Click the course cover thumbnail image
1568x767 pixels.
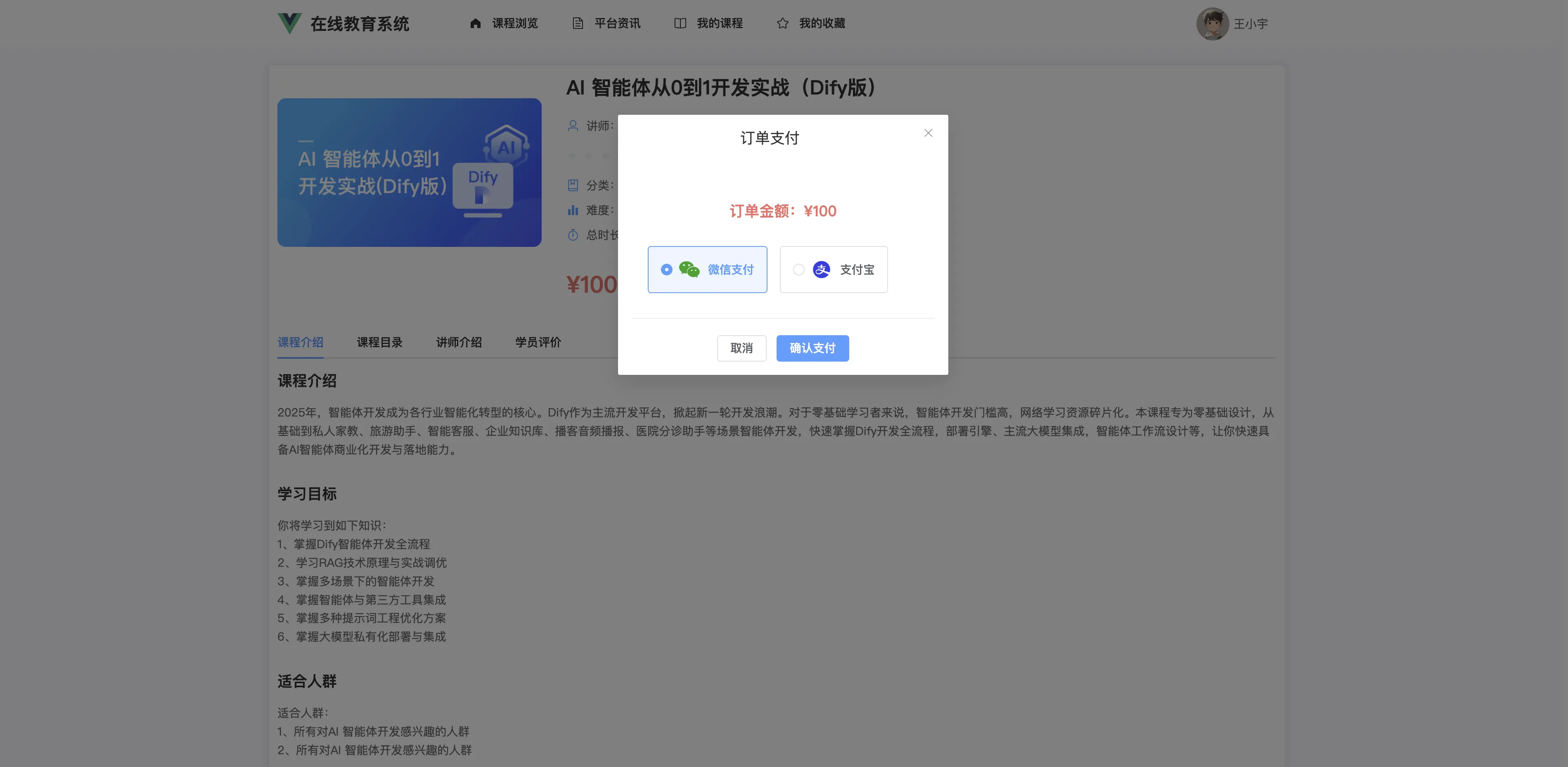coord(409,172)
